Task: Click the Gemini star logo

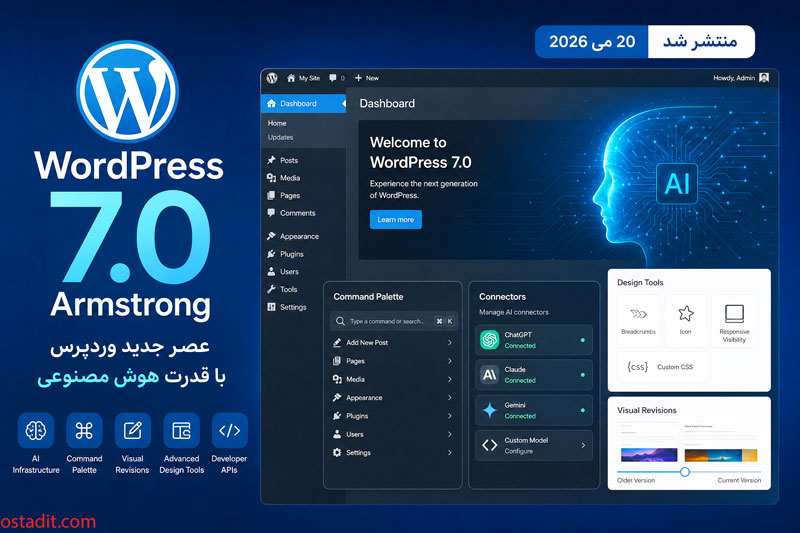Action: pos(490,410)
